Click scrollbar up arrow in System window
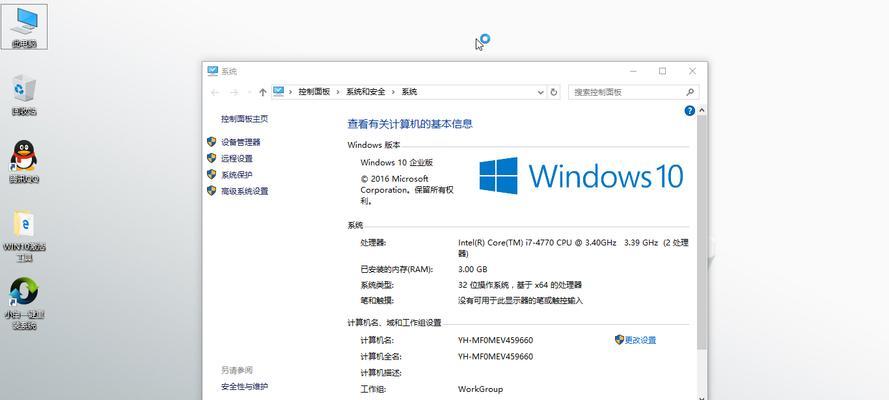Screen dimensions: 889x400 [x=702, y=110]
